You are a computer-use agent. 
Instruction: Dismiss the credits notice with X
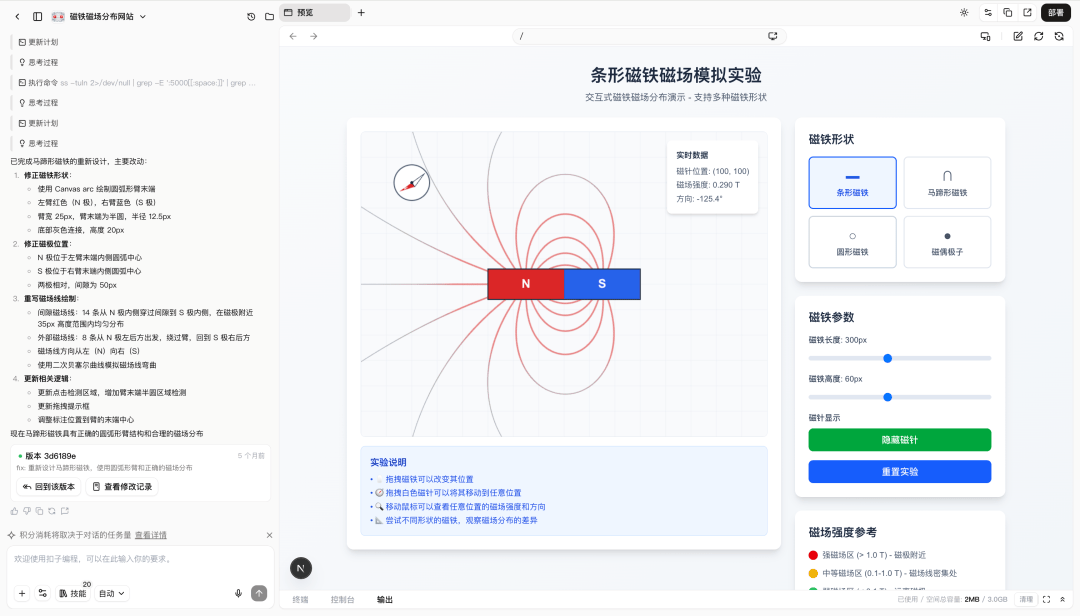pos(269,535)
